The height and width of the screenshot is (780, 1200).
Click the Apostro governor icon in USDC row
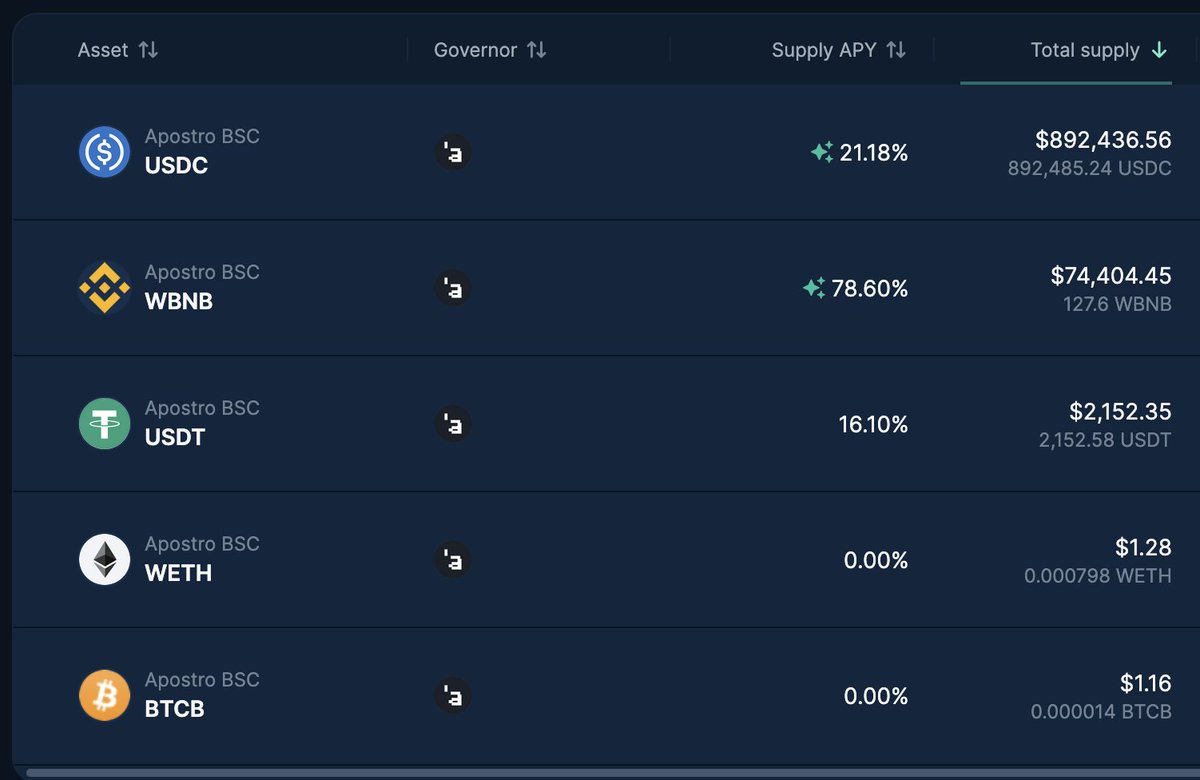coord(452,152)
